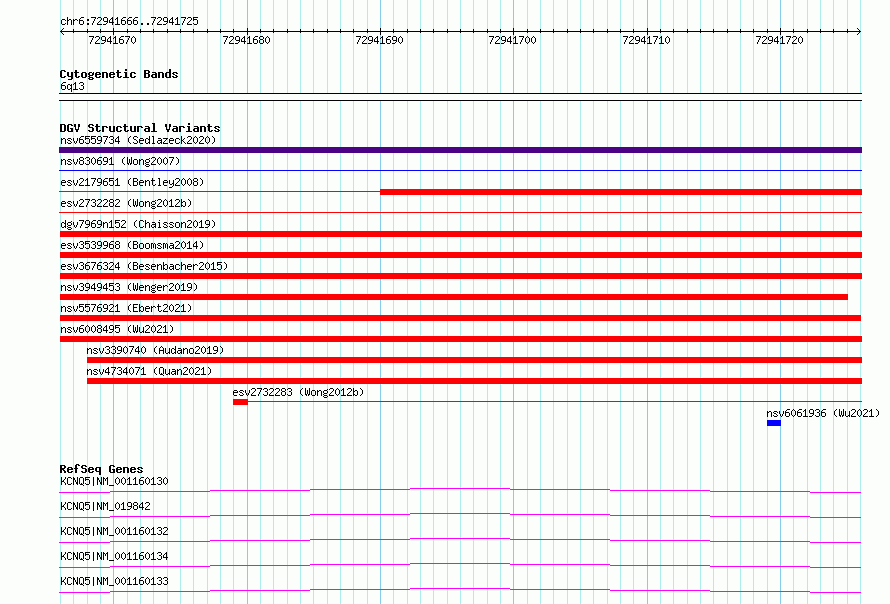Click the red nsv3390740 variant bar
Viewport: 890px width, 604px height.
click(x=474, y=360)
